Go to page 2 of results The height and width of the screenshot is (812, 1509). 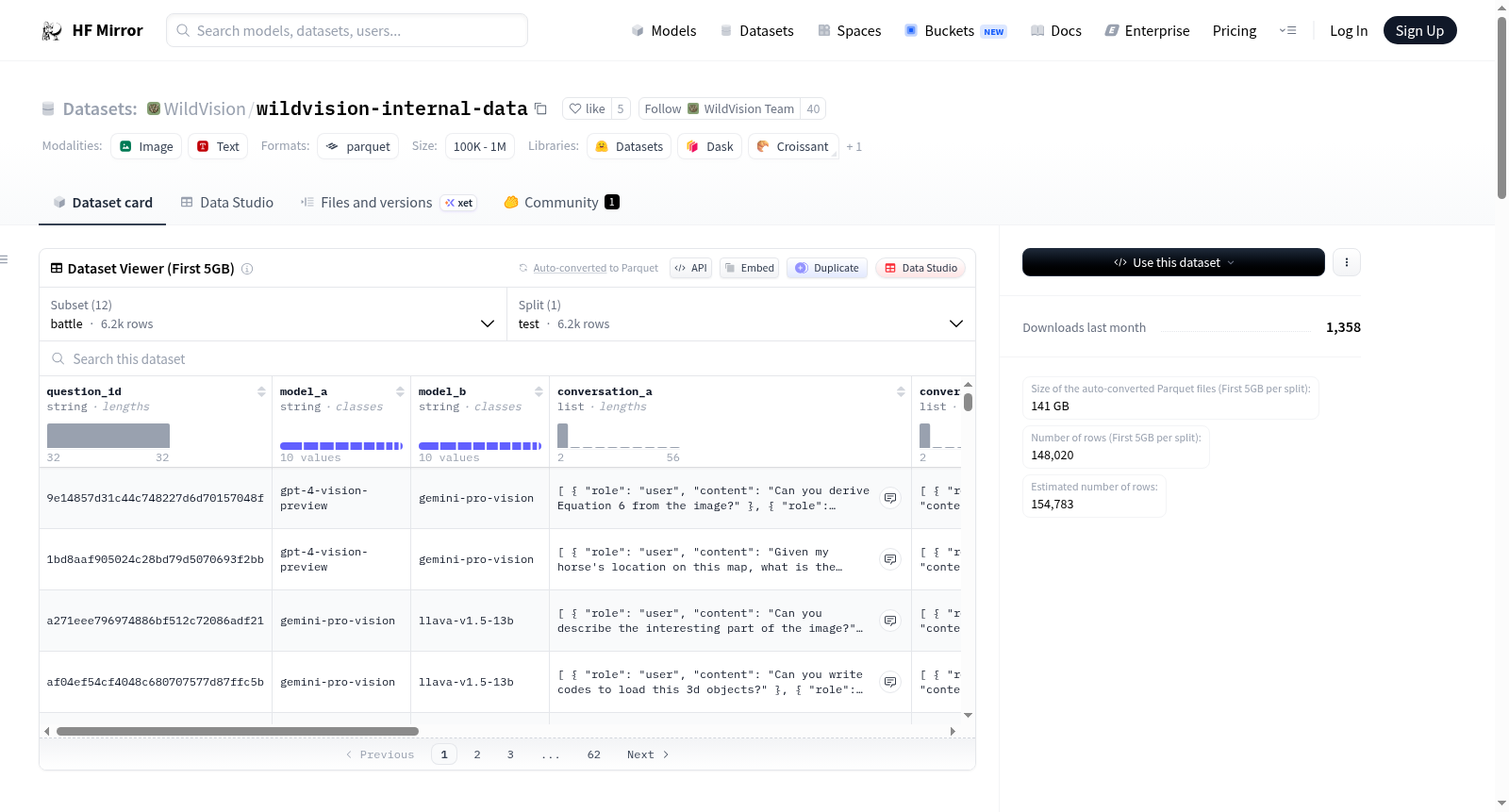tap(477, 754)
